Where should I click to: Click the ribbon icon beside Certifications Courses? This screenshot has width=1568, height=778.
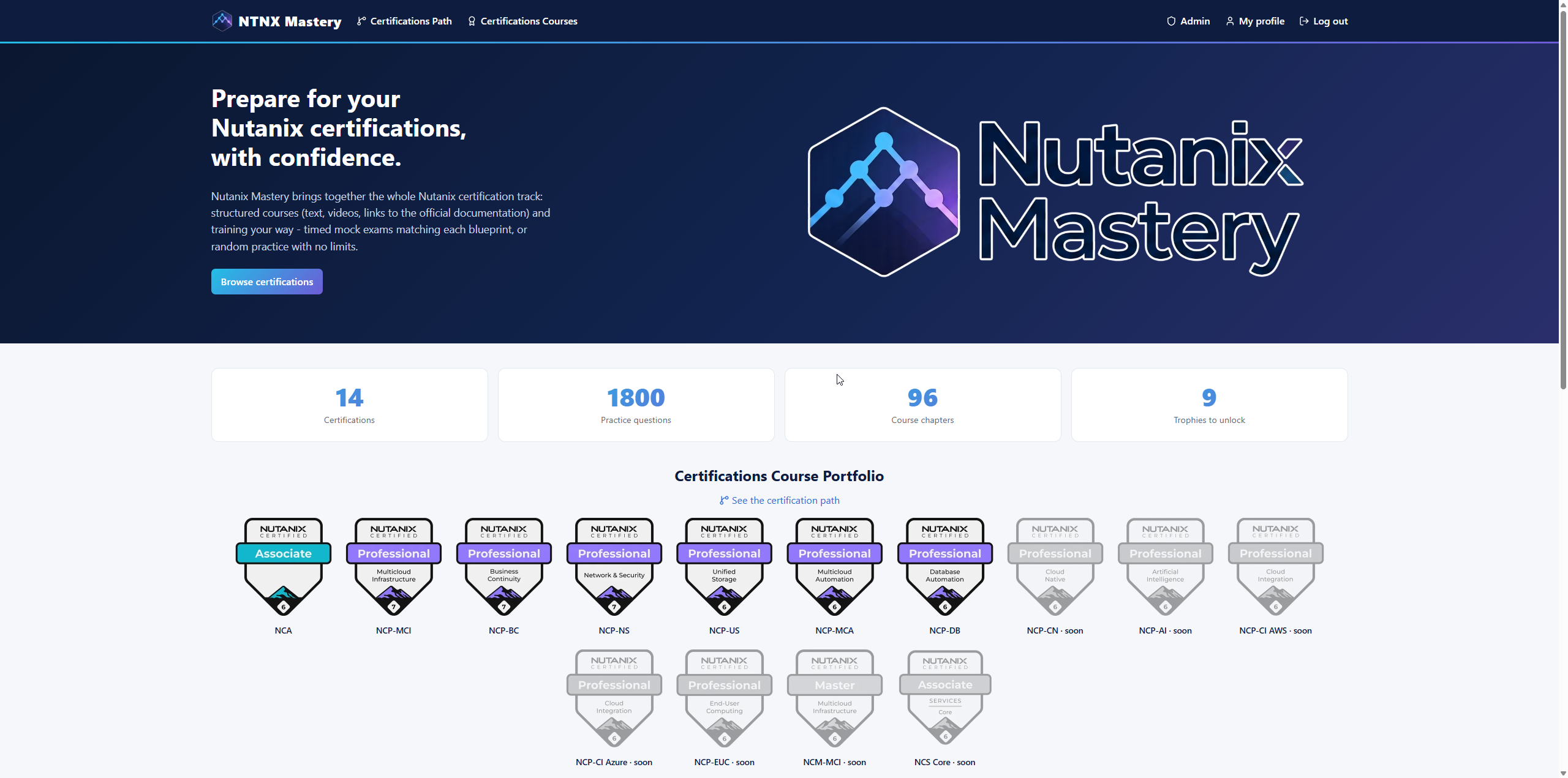tap(472, 21)
